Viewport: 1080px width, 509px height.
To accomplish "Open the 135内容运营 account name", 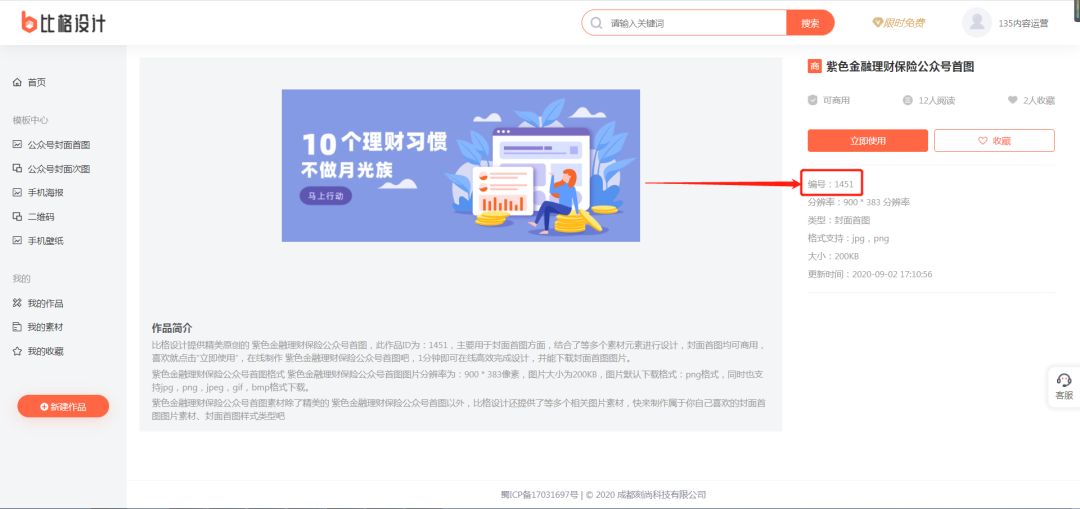I will click(x=1023, y=23).
